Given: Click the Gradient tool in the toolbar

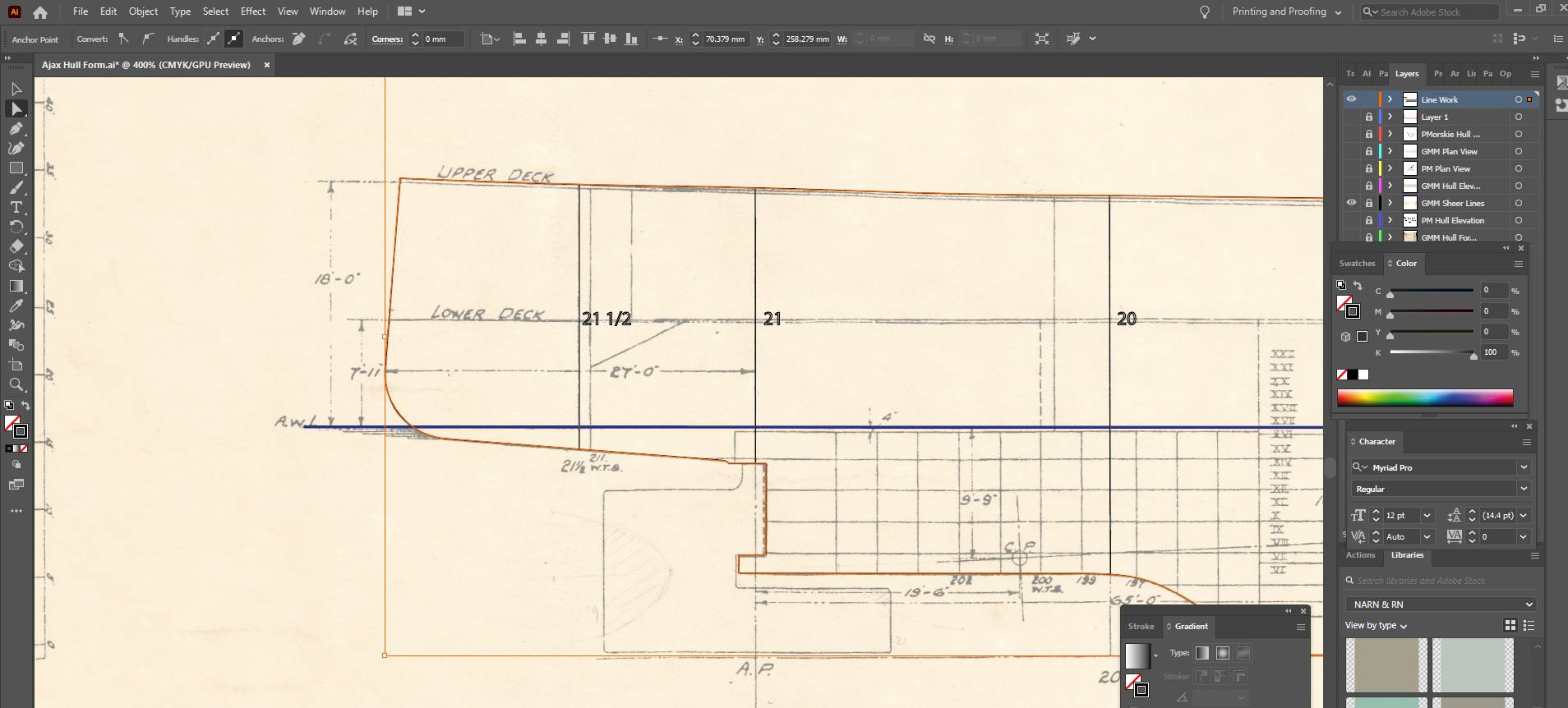Looking at the screenshot, I should click(16, 286).
